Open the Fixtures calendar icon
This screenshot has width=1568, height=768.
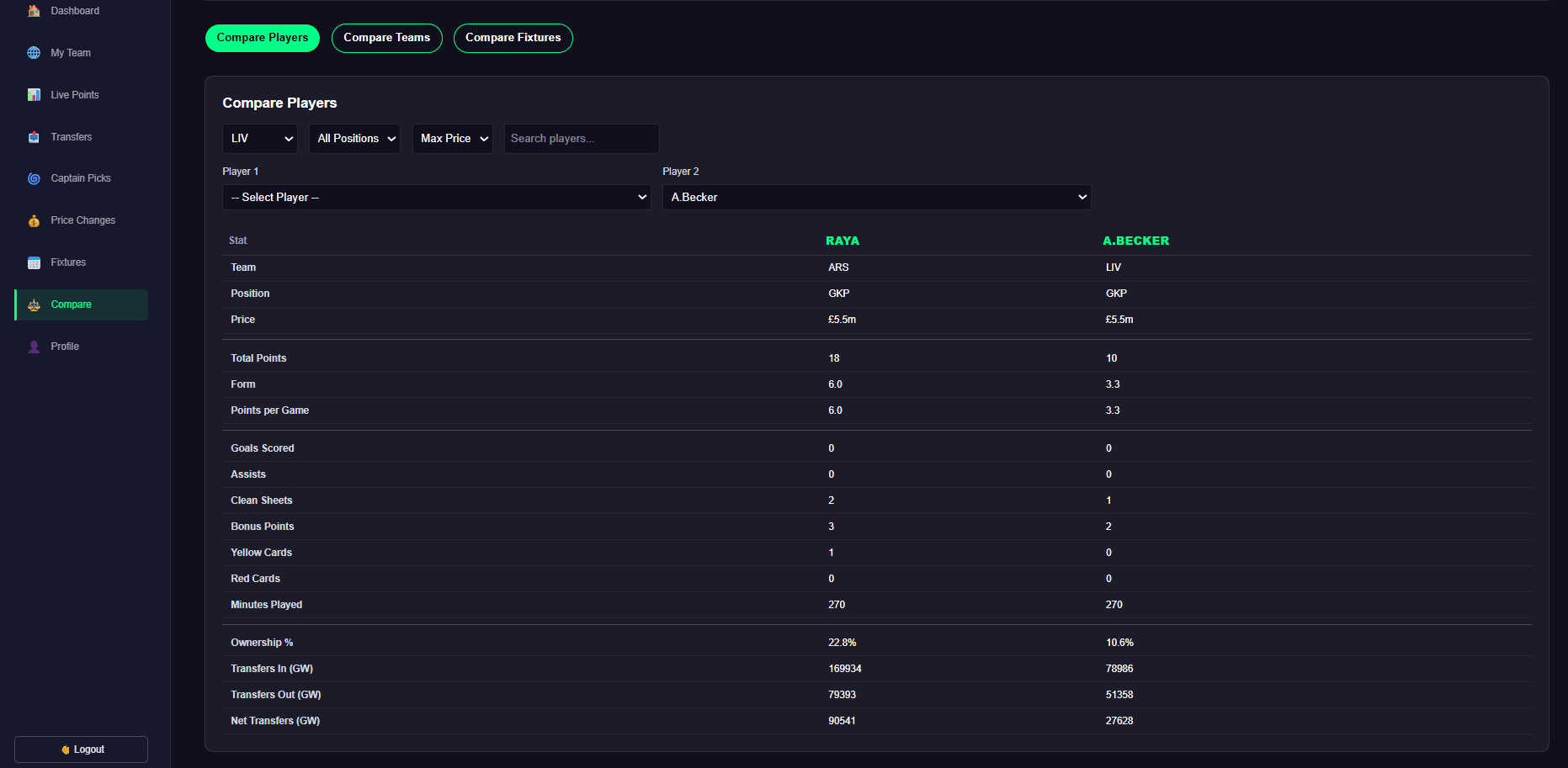coord(34,262)
